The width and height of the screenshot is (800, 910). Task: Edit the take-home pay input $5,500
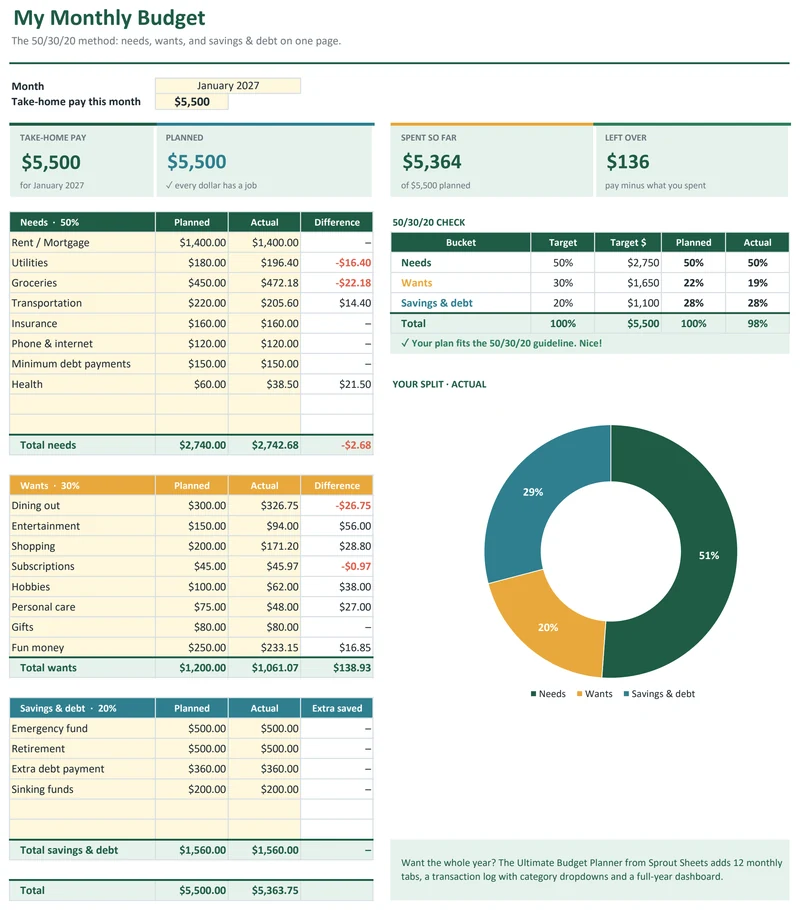pos(192,102)
